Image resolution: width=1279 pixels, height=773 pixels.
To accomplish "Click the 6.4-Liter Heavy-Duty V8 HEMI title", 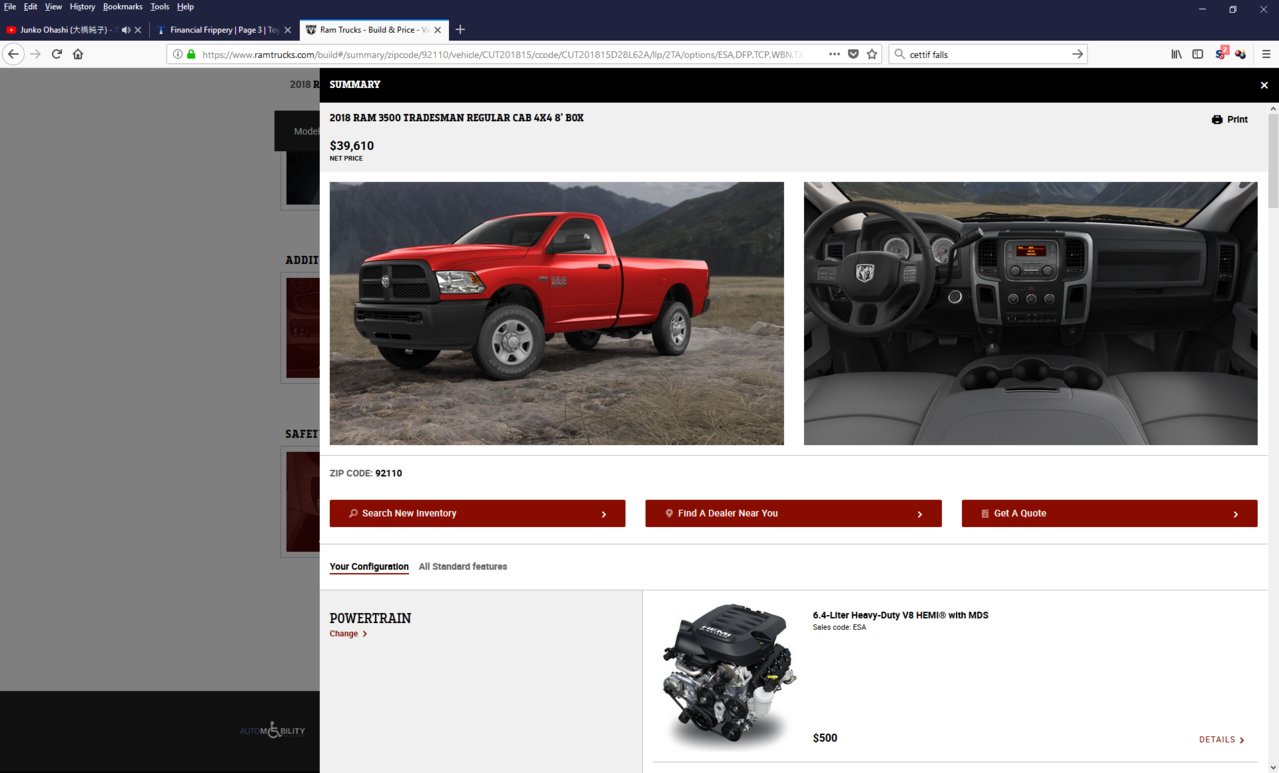I will (x=900, y=615).
